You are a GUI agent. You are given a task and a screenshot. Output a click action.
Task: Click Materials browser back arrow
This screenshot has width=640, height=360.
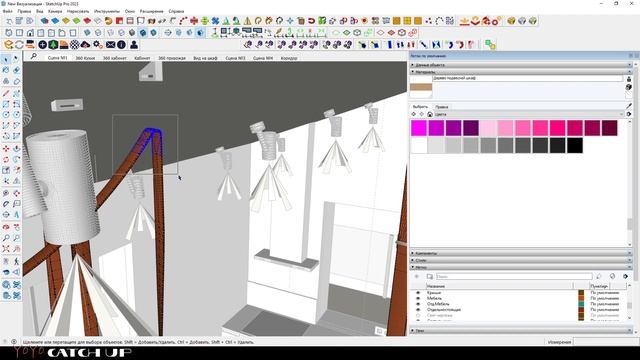coord(414,114)
